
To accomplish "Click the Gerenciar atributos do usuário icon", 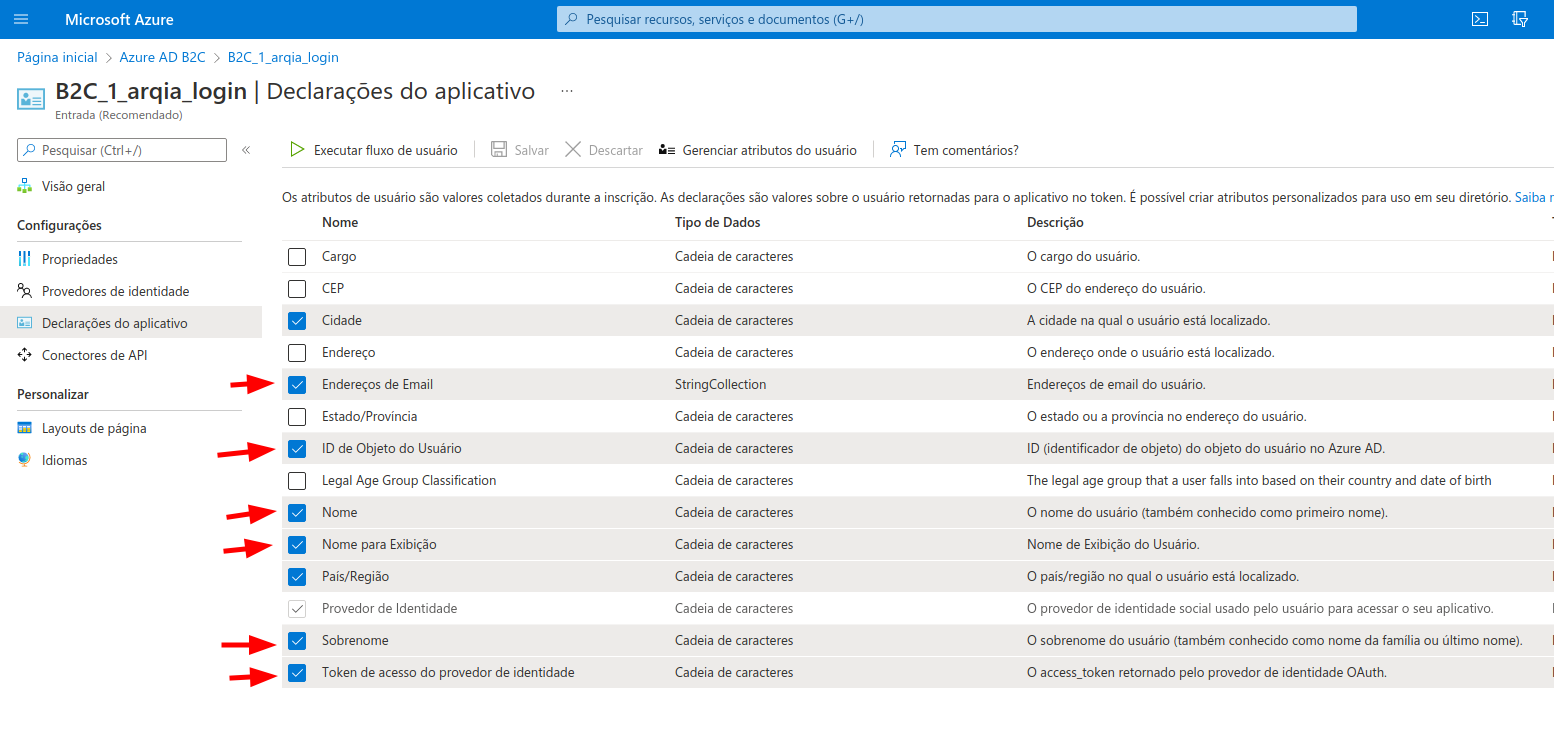I will click(x=667, y=150).
